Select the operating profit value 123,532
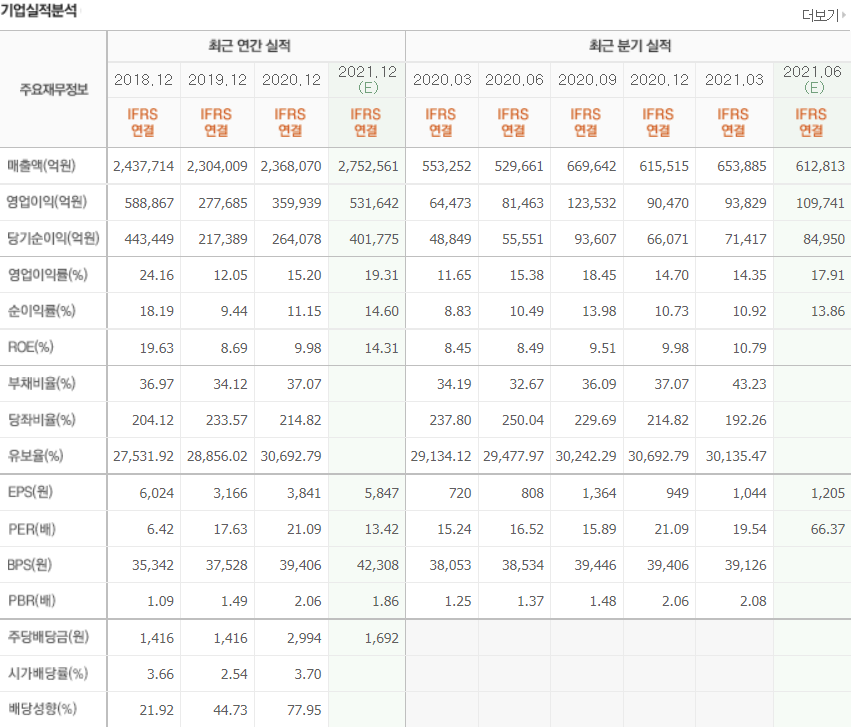The image size is (856, 727). pyautogui.click(x=591, y=203)
